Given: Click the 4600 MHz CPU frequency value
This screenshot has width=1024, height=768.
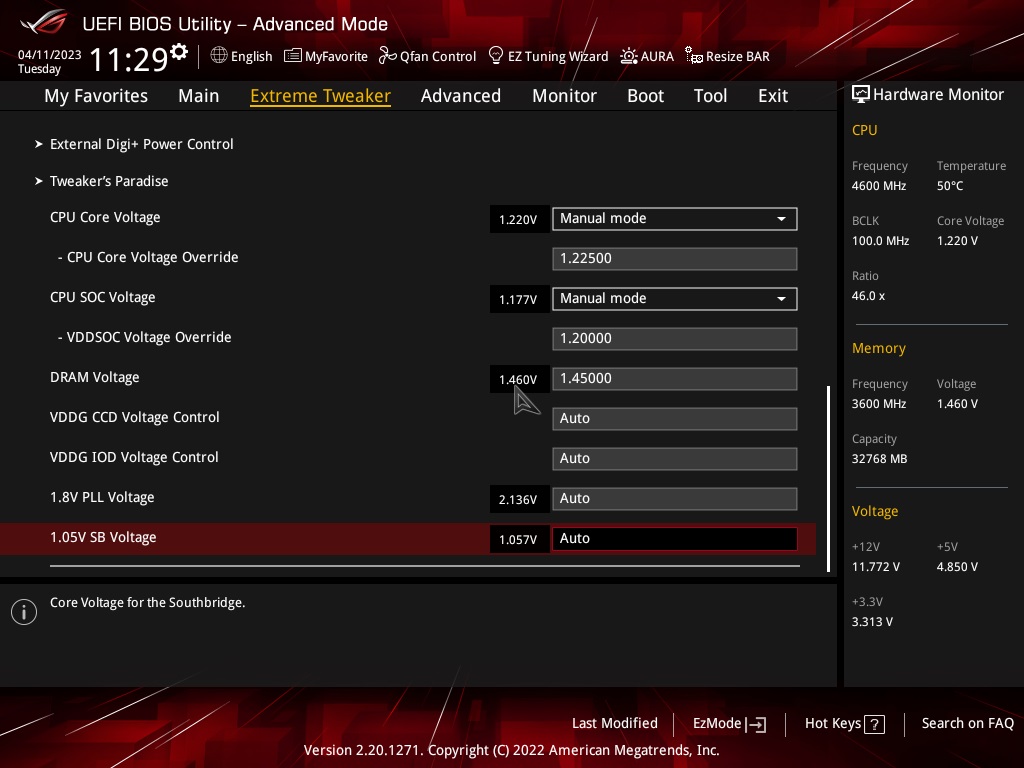Looking at the screenshot, I should (879, 186).
